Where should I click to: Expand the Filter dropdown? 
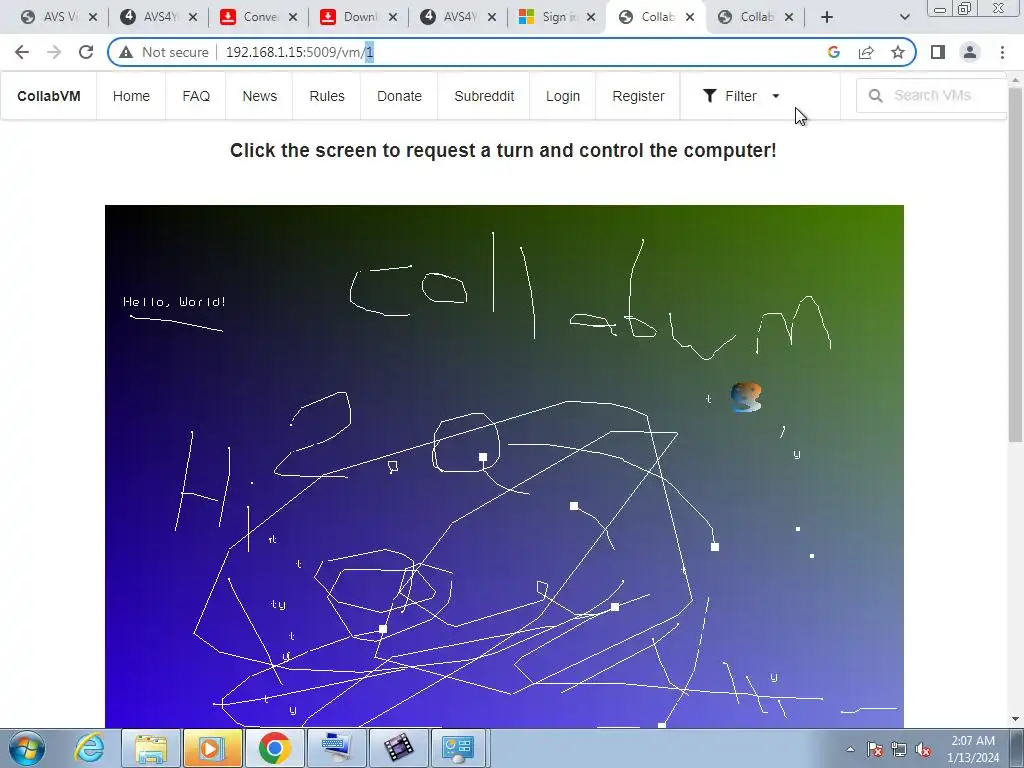coord(741,96)
